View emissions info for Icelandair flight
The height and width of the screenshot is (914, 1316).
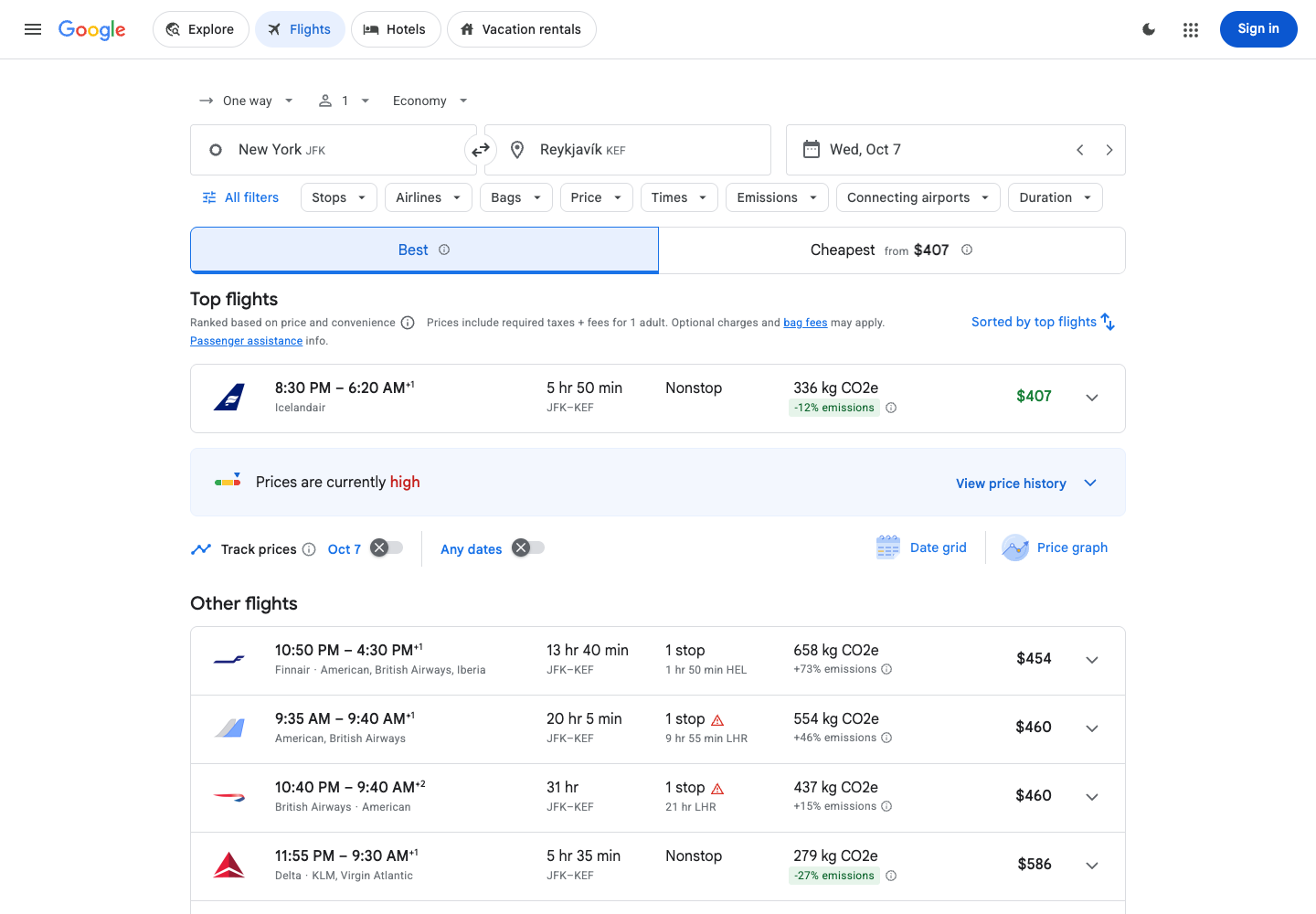point(891,408)
